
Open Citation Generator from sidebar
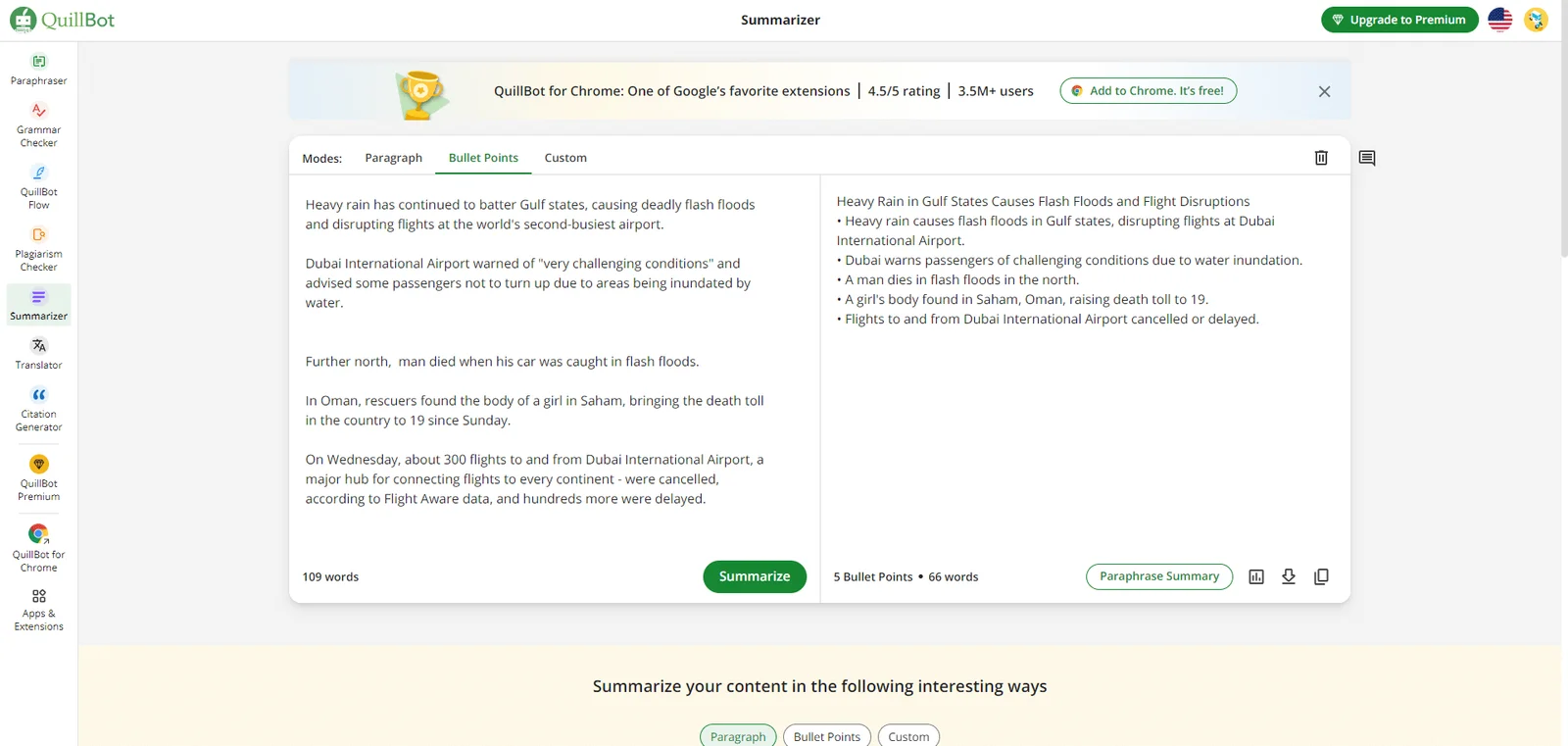point(38,409)
